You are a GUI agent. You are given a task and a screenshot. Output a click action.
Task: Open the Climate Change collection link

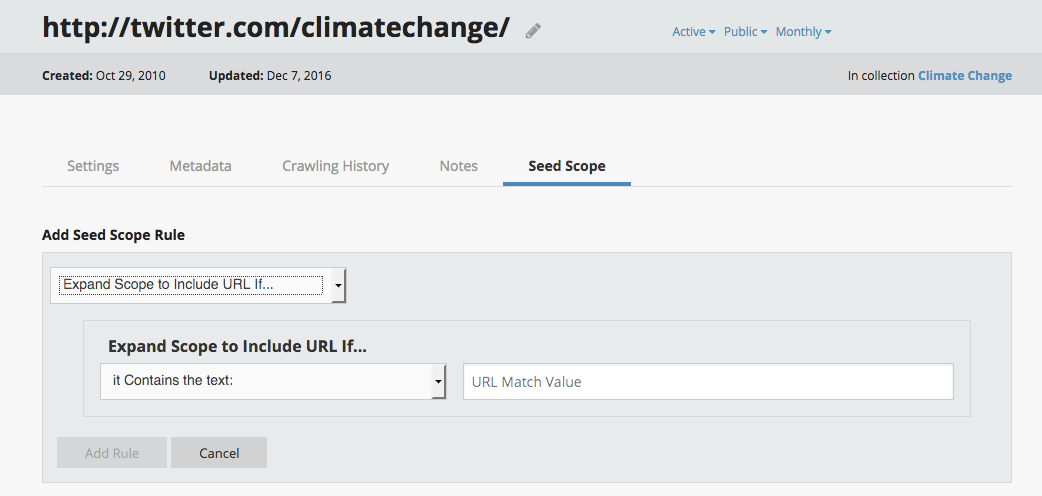click(x=964, y=75)
